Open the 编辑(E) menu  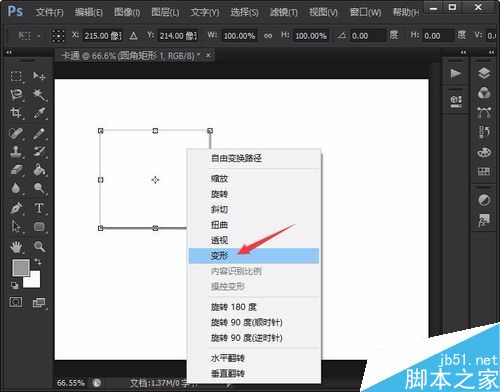point(88,12)
